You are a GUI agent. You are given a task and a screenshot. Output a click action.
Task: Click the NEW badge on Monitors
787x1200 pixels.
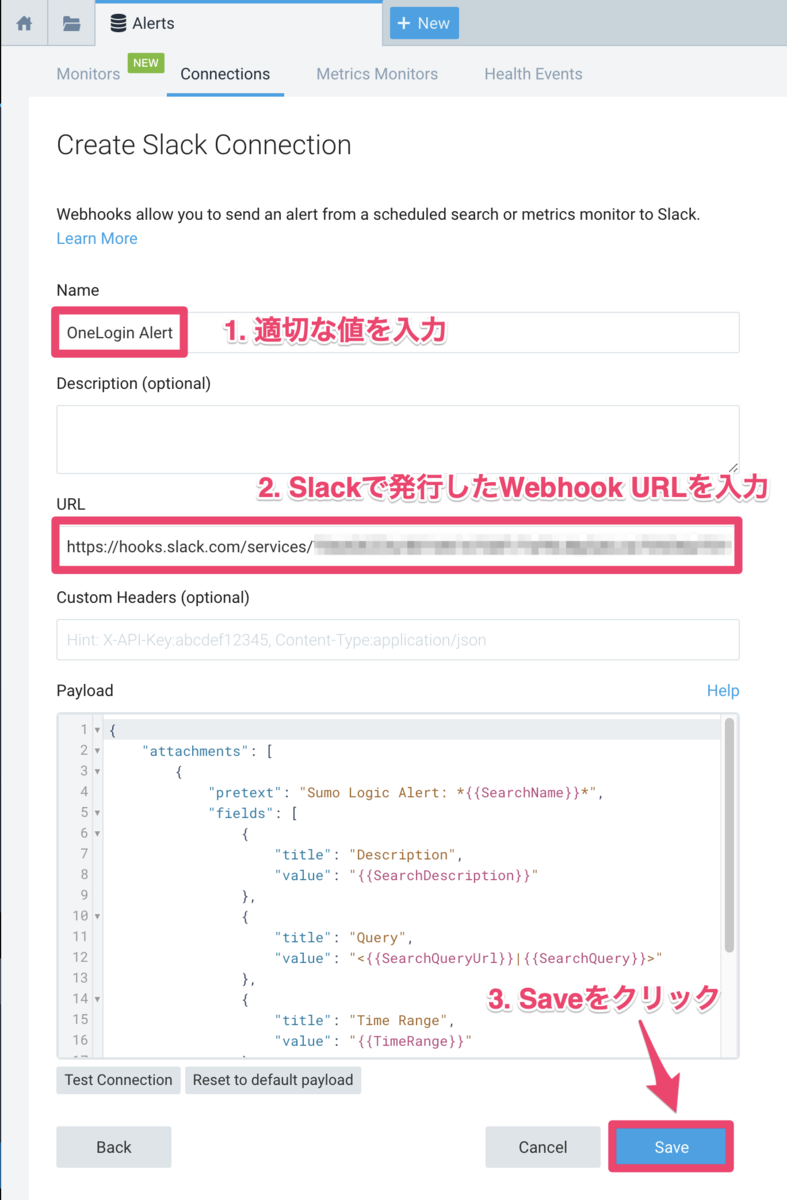[x=146, y=62]
